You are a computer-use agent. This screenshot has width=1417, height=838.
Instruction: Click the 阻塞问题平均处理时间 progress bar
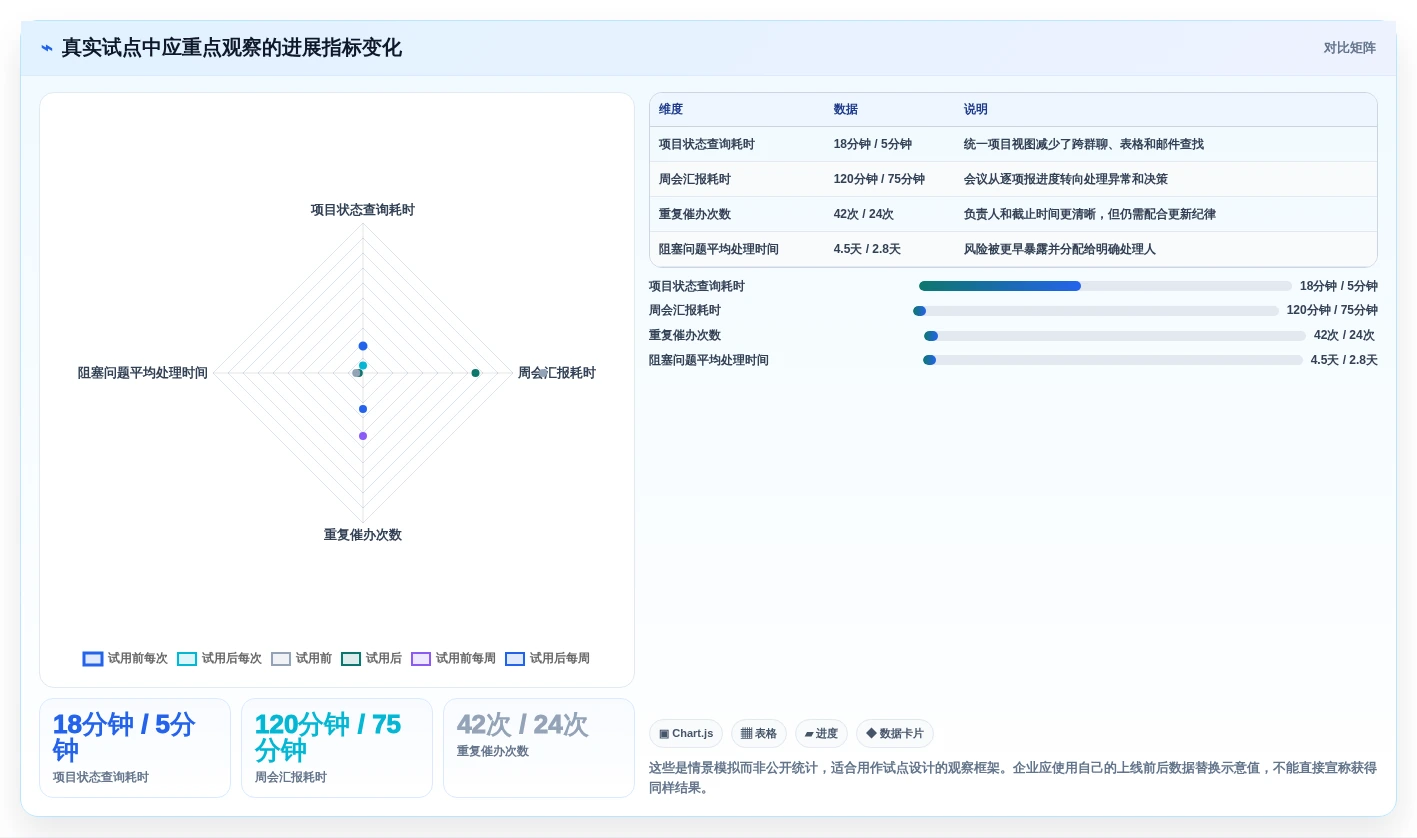pyautogui.click(x=1113, y=360)
